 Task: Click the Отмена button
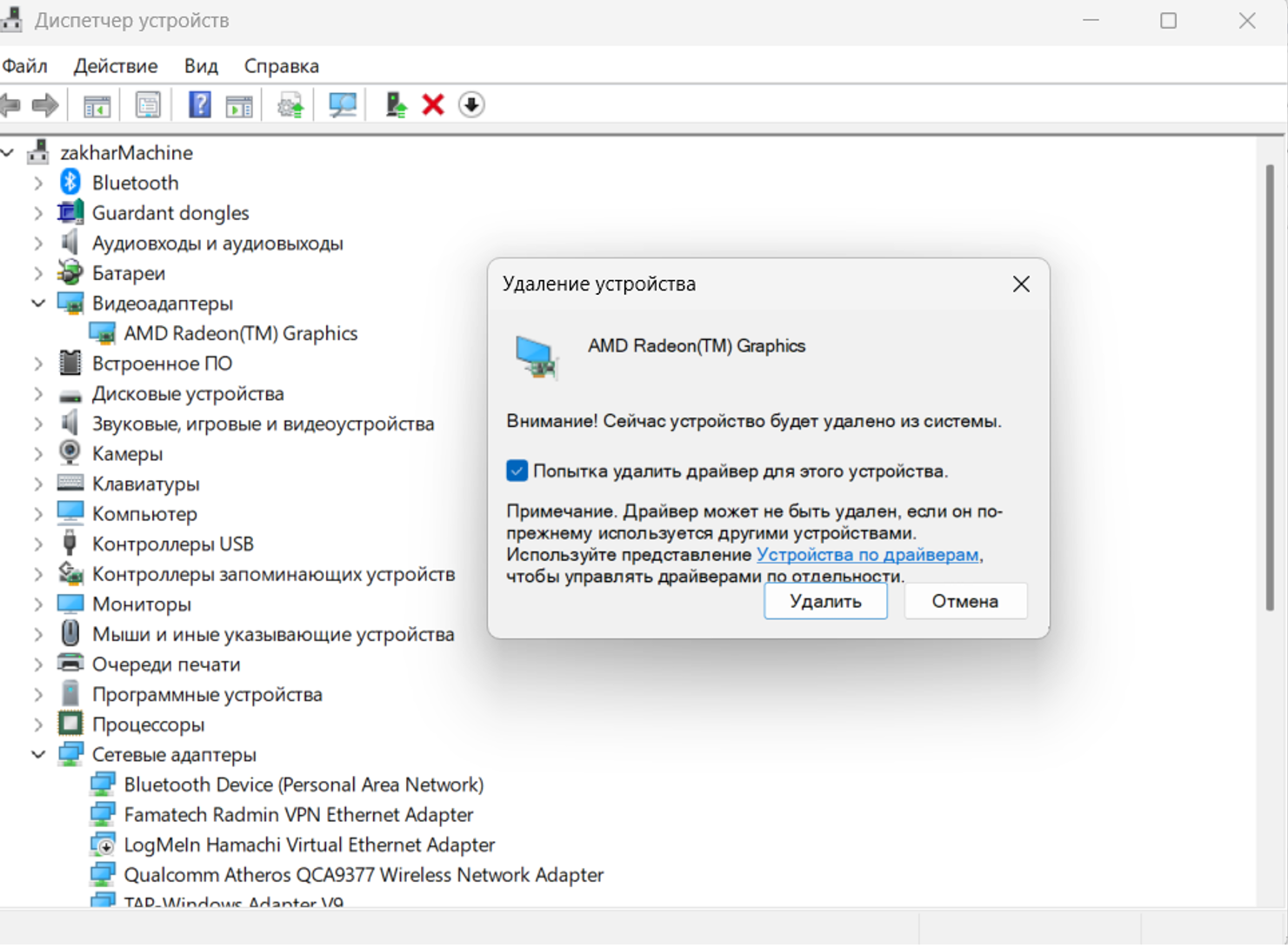click(964, 602)
